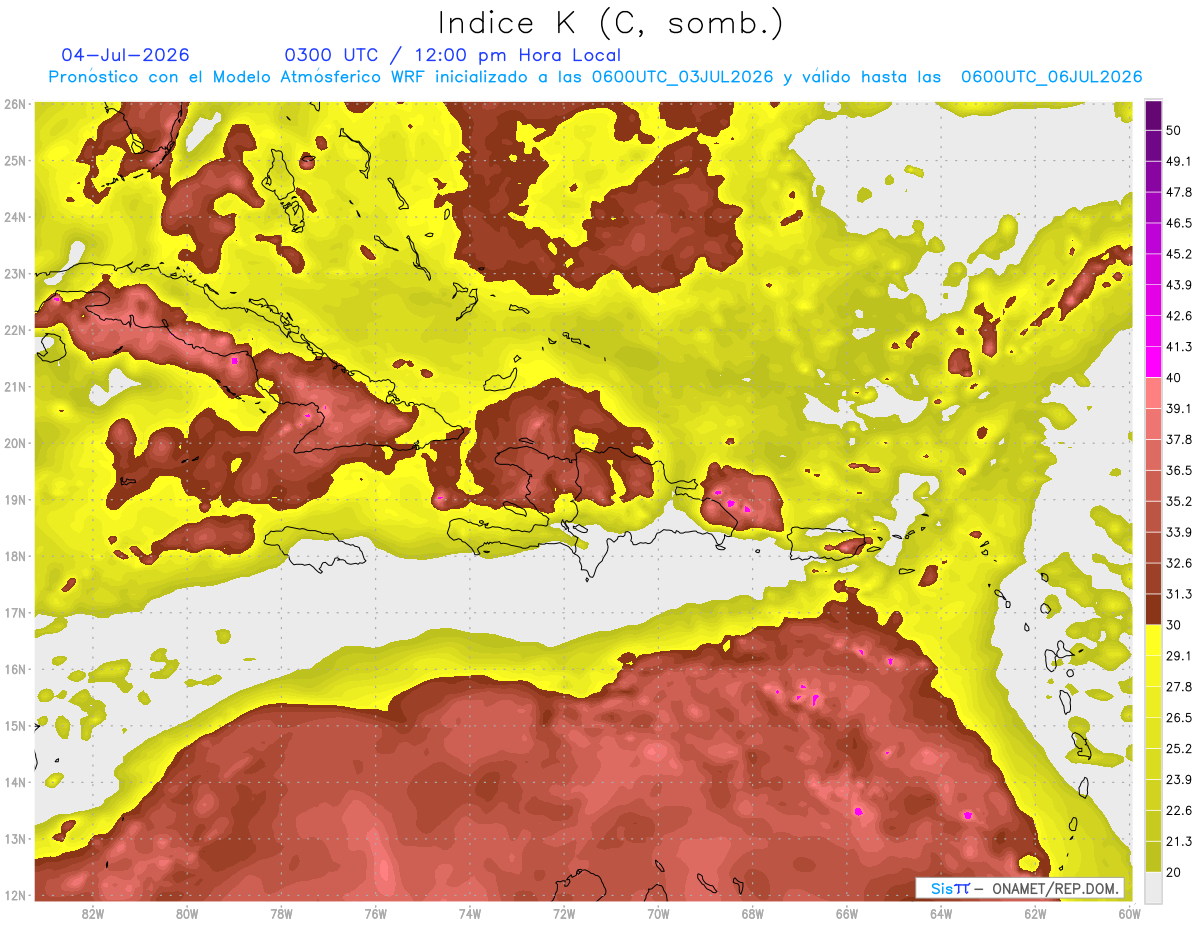
Task: Click the 22.6 value on the color scale
Action: (x=1179, y=811)
